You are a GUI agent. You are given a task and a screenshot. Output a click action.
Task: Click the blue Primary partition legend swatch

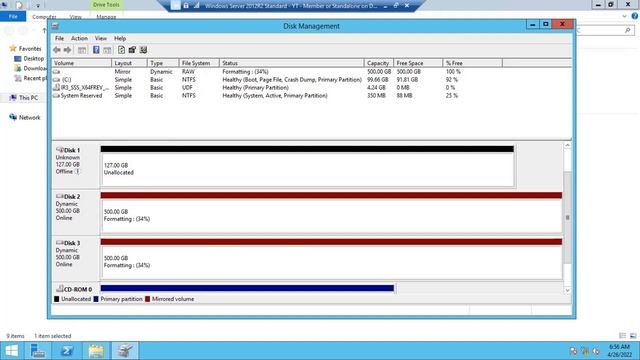[x=96, y=299]
